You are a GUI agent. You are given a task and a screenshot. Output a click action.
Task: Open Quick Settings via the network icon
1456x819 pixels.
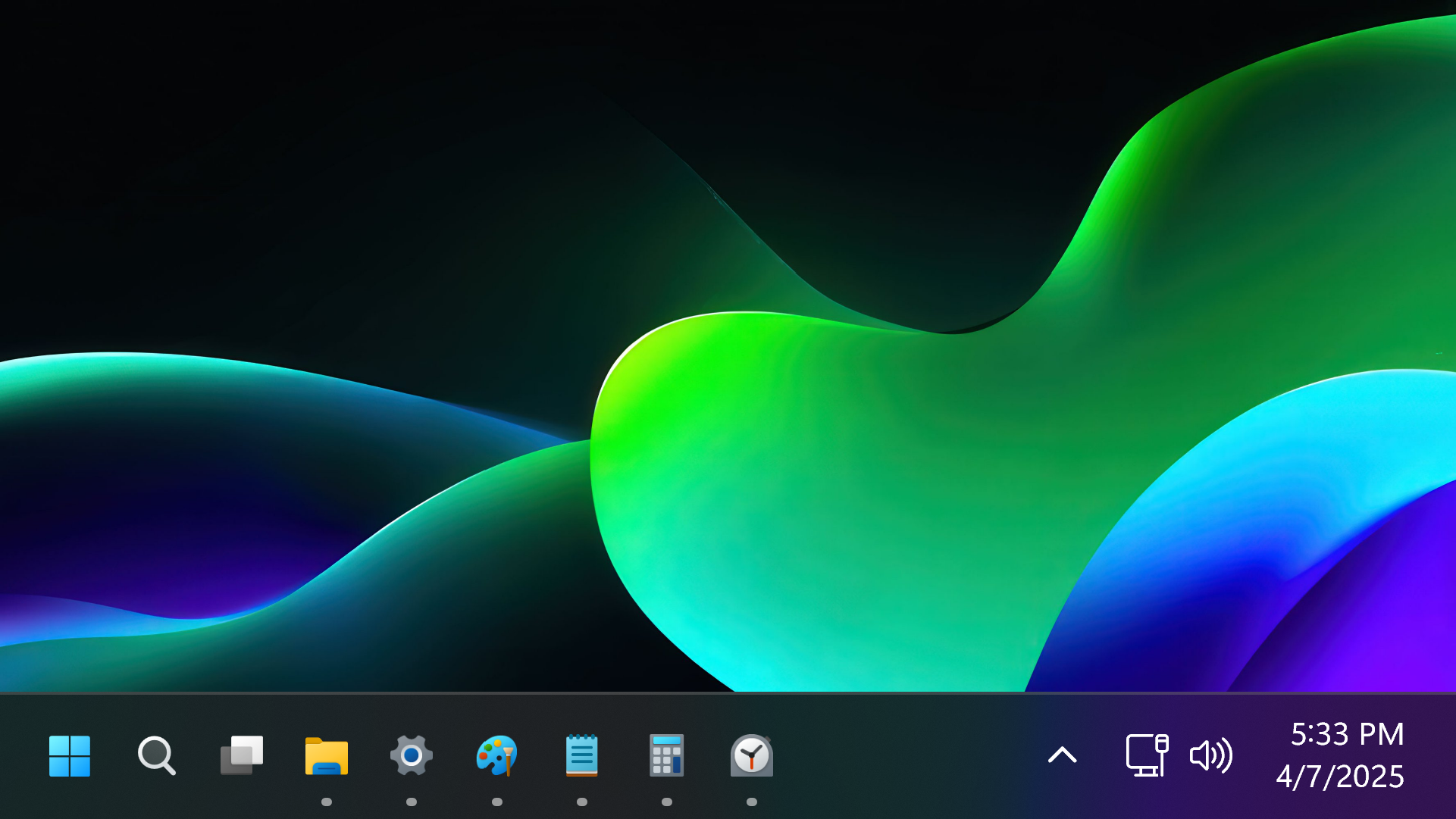coord(1147,755)
